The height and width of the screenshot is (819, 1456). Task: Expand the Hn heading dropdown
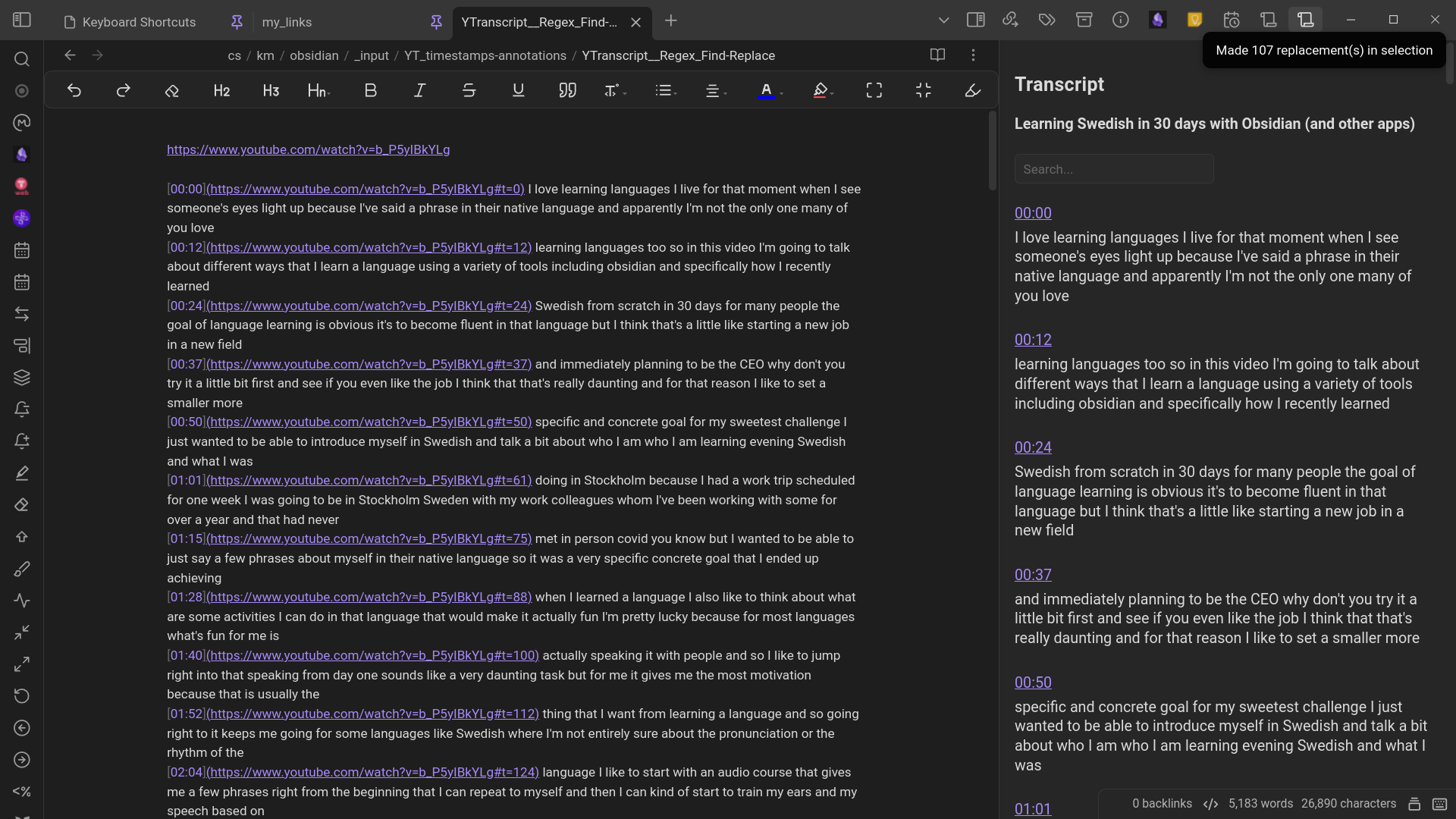click(318, 91)
